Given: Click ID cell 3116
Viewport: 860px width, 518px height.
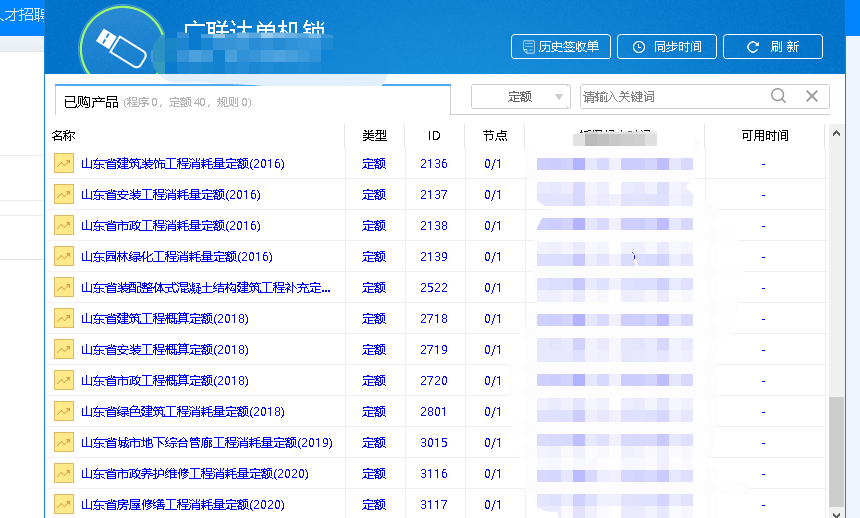Looking at the screenshot, I should (434, 474).
